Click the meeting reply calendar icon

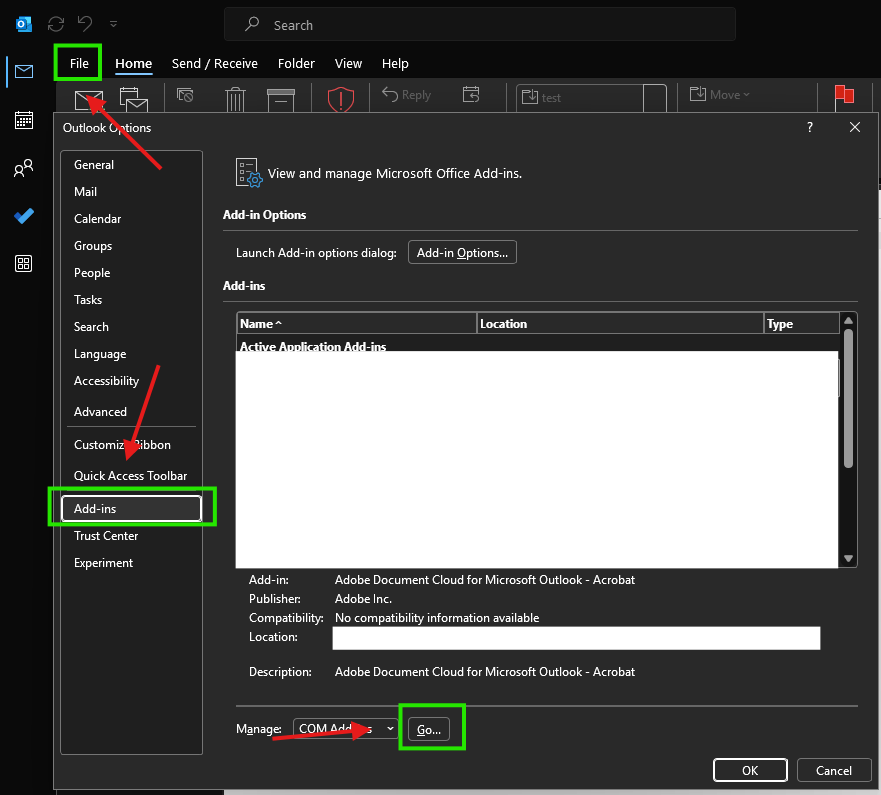point(471,94)
